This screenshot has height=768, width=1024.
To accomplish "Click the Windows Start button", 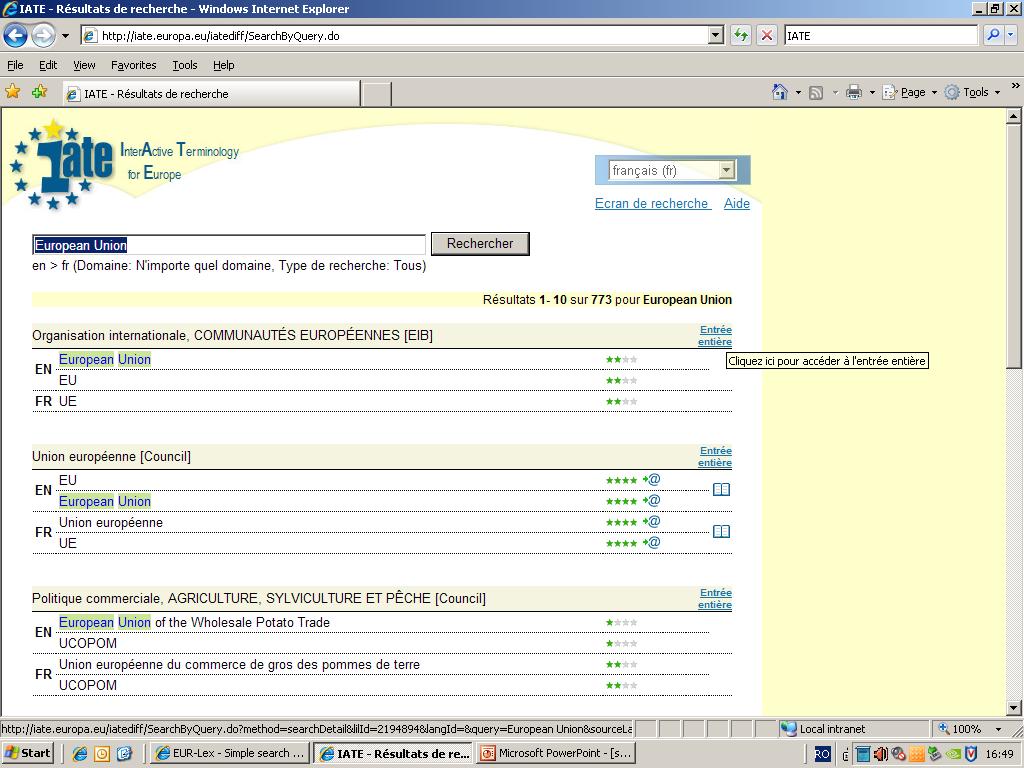I will pyautogui.click(x=27, y=753).
